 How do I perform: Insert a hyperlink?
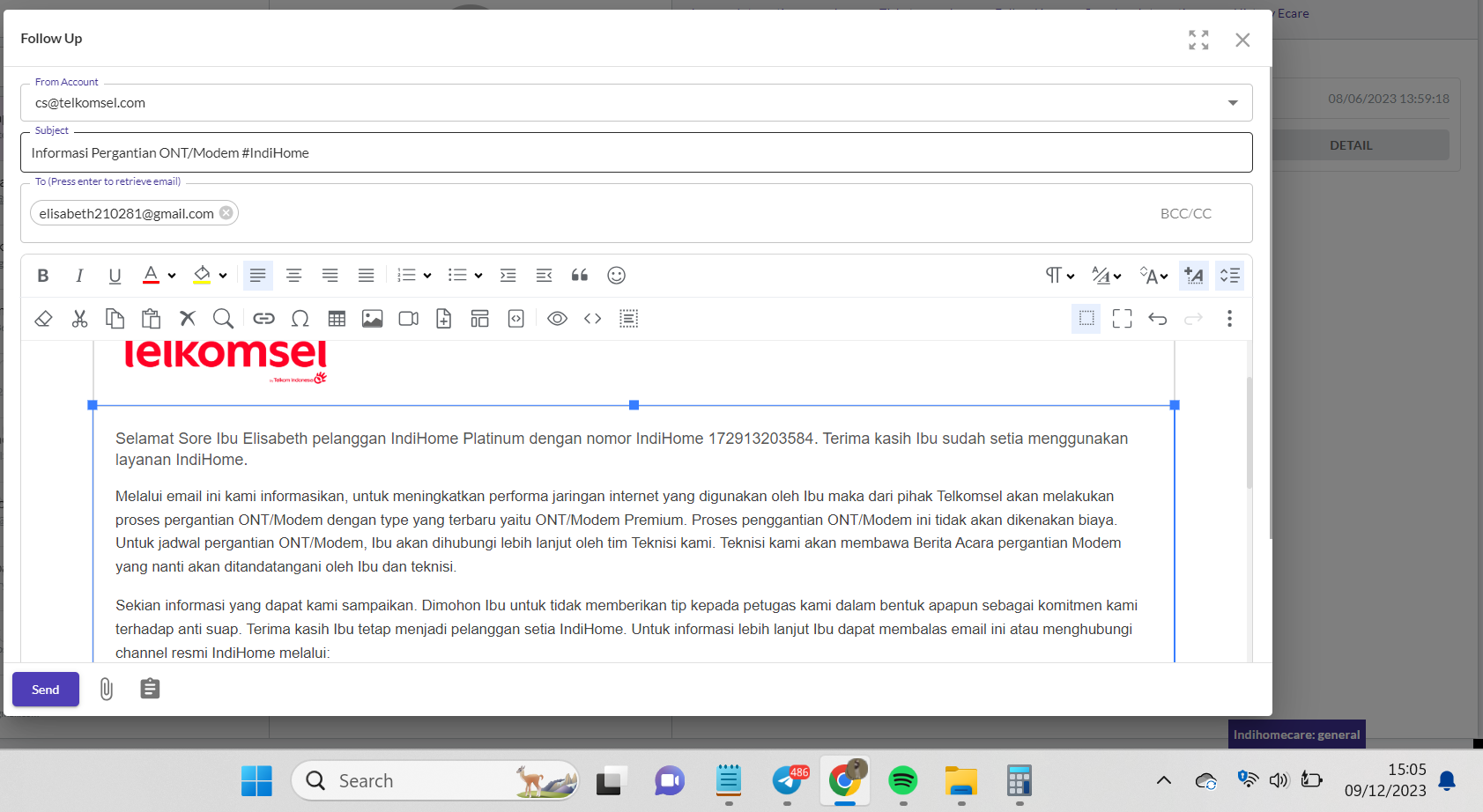tap(263, 319)
